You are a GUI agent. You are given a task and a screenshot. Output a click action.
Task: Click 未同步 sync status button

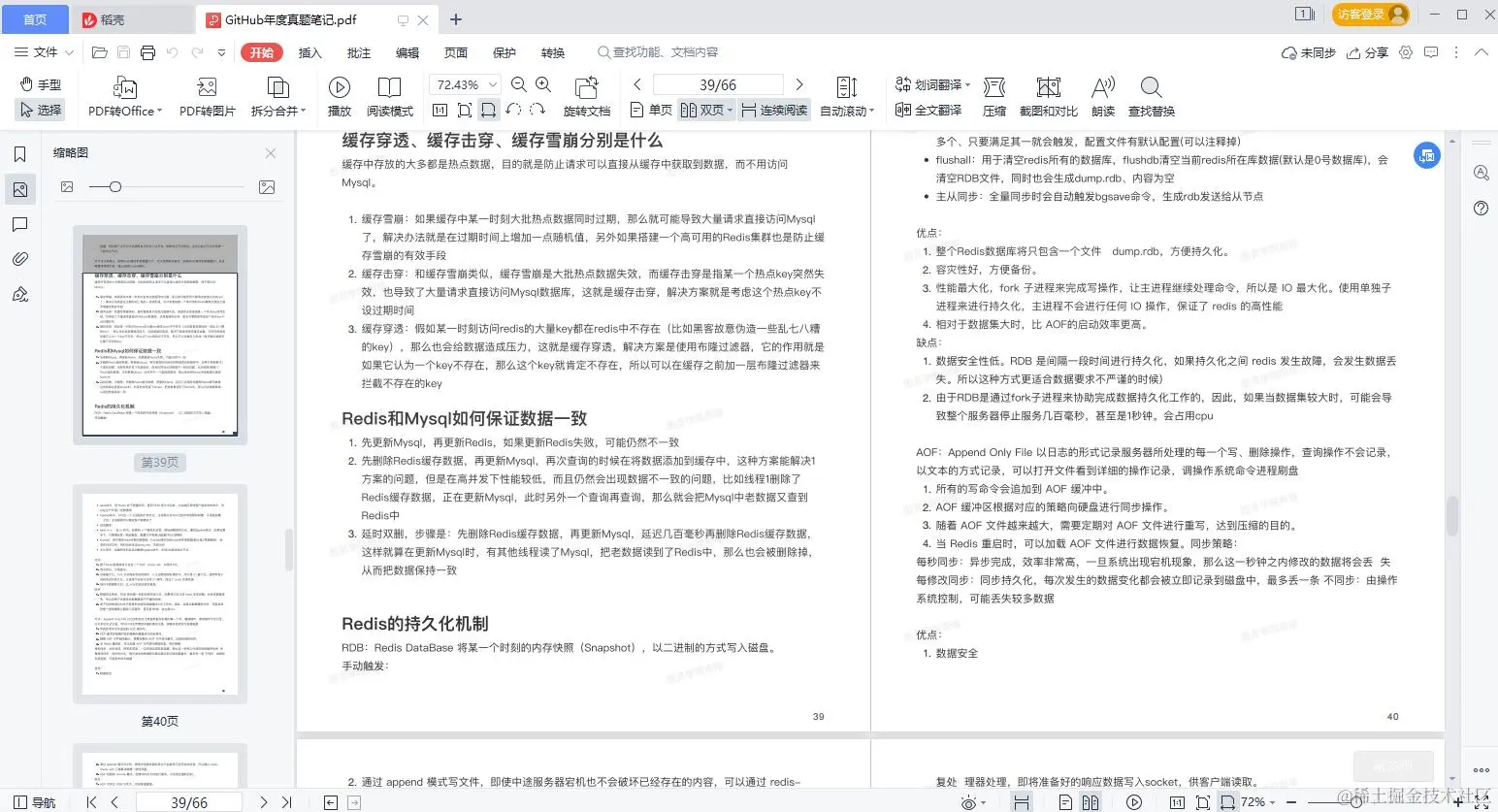pos(1309,52)
